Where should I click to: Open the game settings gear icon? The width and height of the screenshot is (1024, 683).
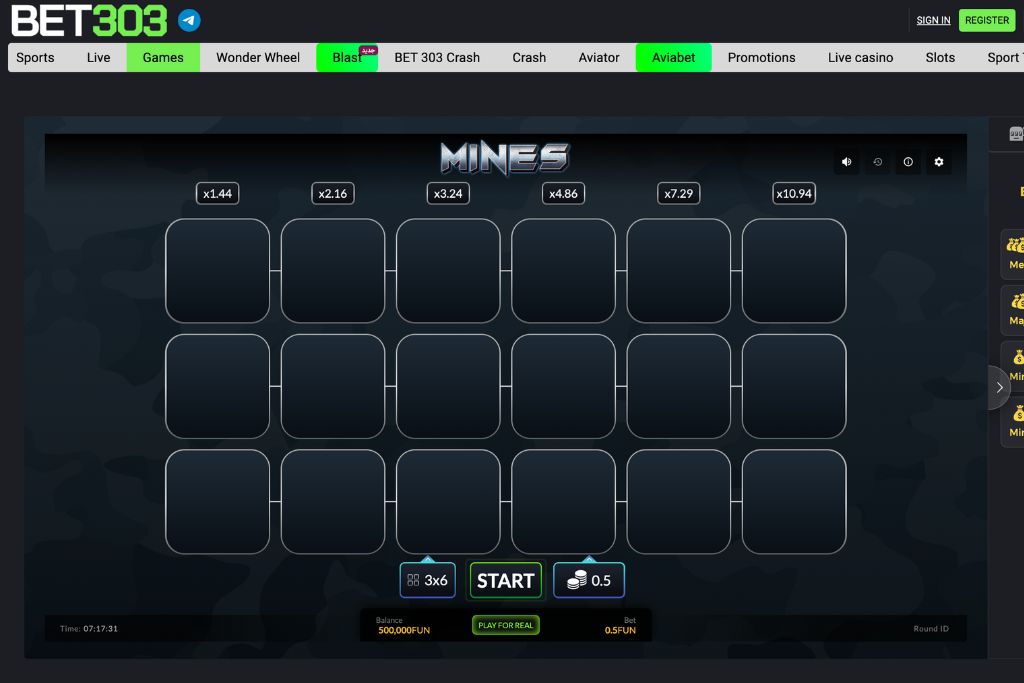(x=938, y=162)
